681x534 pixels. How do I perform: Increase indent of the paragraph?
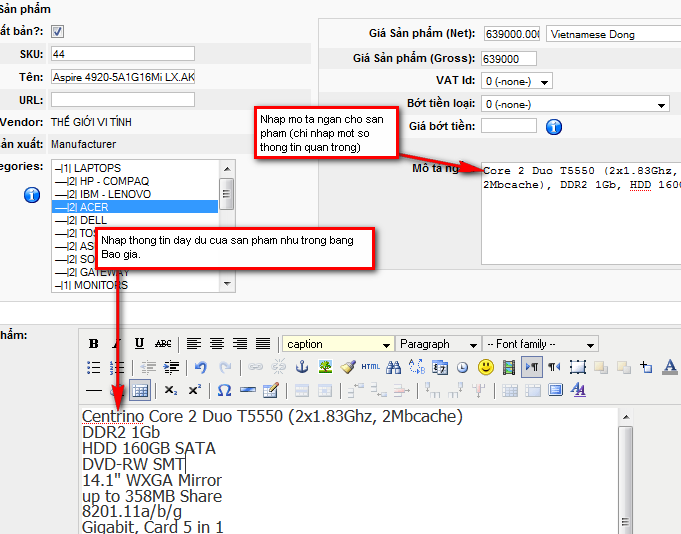coord(171,367)
